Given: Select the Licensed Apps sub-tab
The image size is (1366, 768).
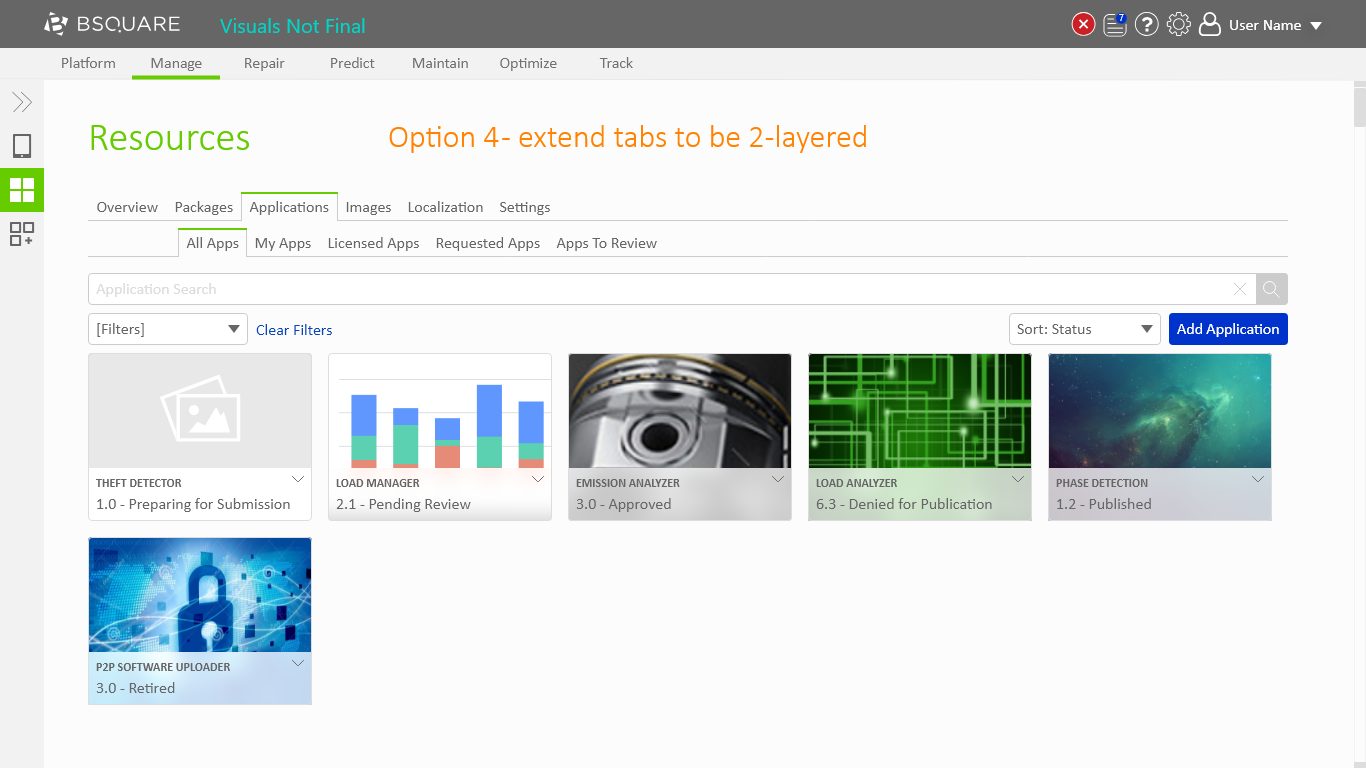Looking at the screenshot, I should coord(373,243).
